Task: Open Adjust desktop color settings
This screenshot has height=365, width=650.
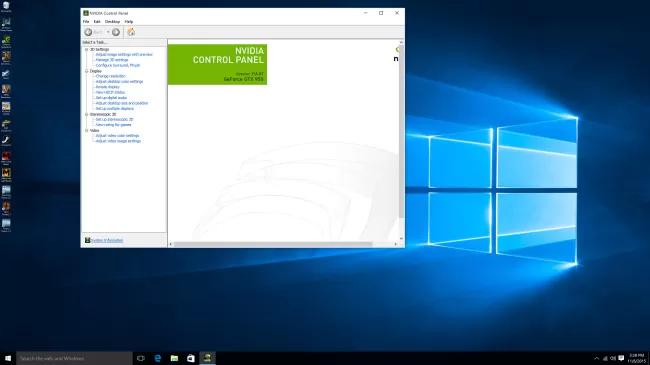Action: pyautogui.click(x=119, y=81)
